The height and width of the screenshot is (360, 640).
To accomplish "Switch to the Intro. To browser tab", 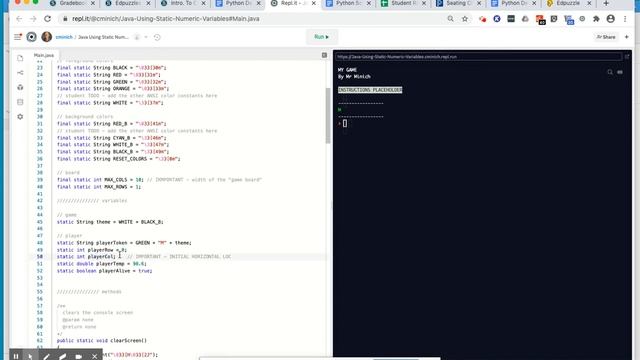I will coord(182,3).
